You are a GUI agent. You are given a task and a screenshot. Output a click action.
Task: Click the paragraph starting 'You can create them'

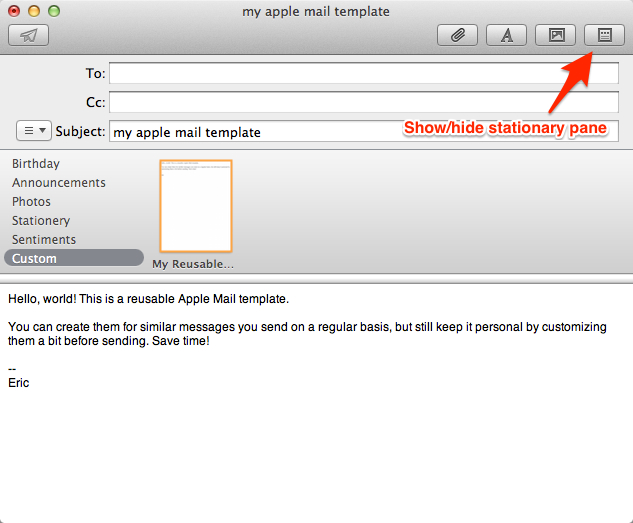coord(307,334)
